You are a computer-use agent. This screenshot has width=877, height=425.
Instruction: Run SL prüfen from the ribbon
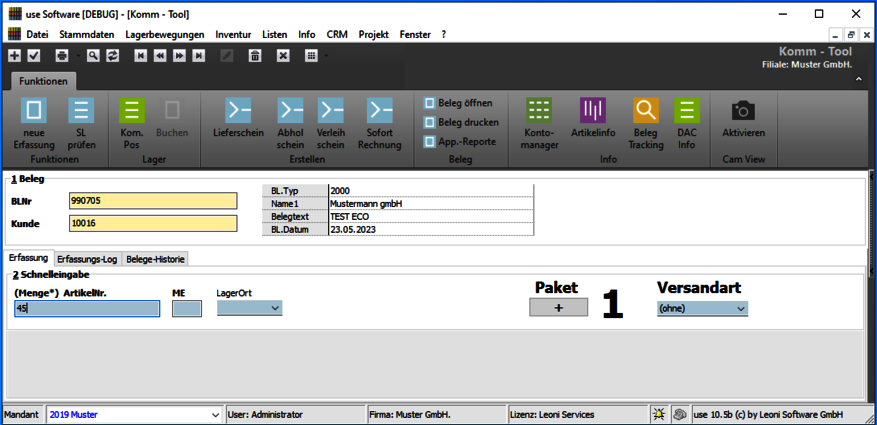click(x=81, y=110)
